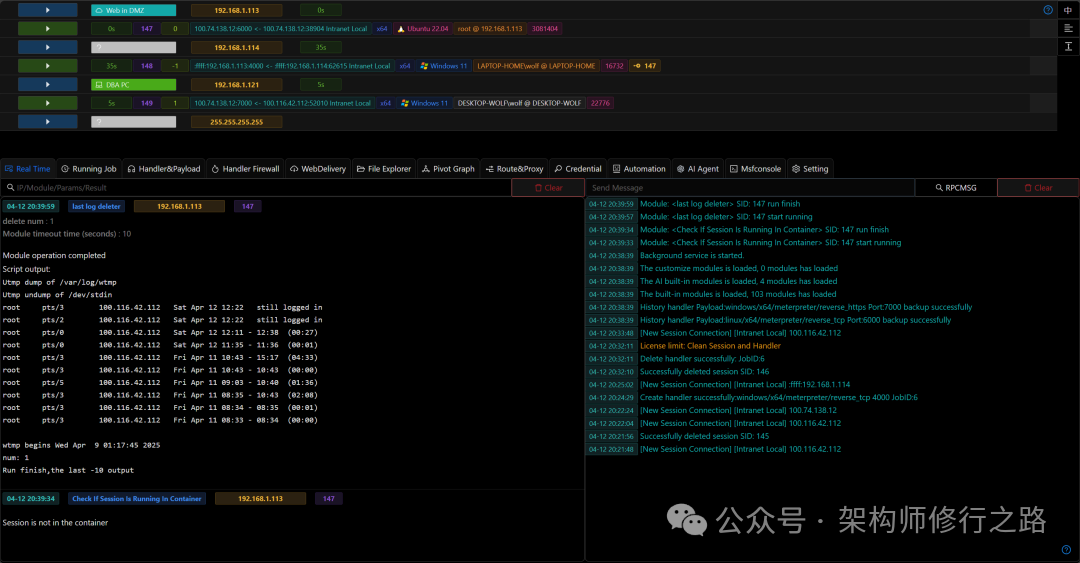The height and width of the screenshot is (563, 1080).
Task: Click the align-lines icon in right sidebar
Action: (1068, 29)
